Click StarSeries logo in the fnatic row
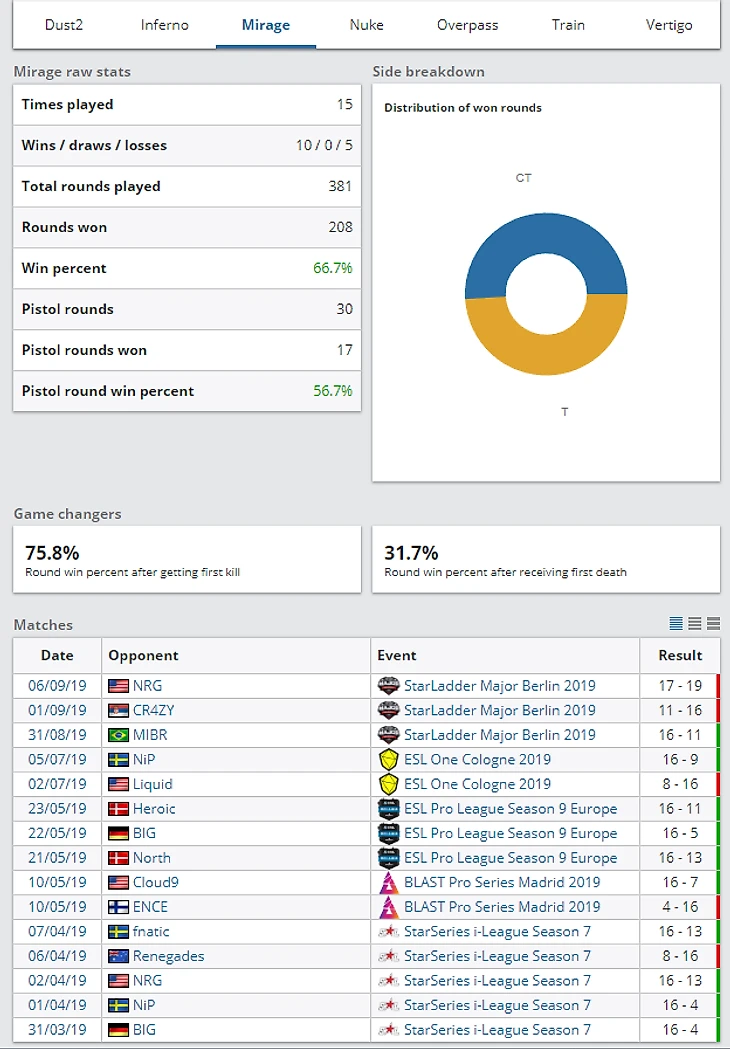The image size is (730, 1049). tap(389, 932)
